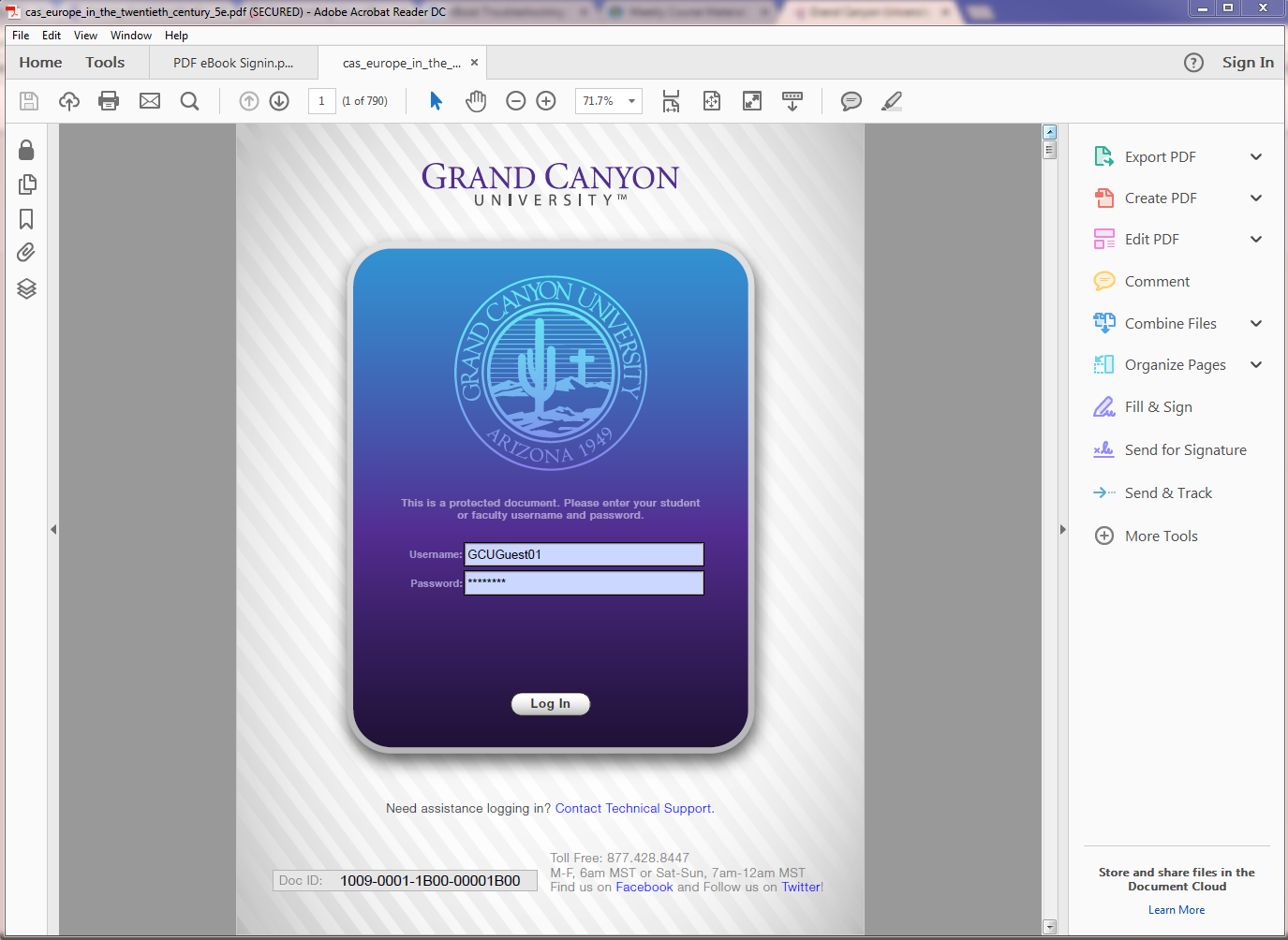
Task: Open Contact Technical Support link
Action: (x=633, y=809)
